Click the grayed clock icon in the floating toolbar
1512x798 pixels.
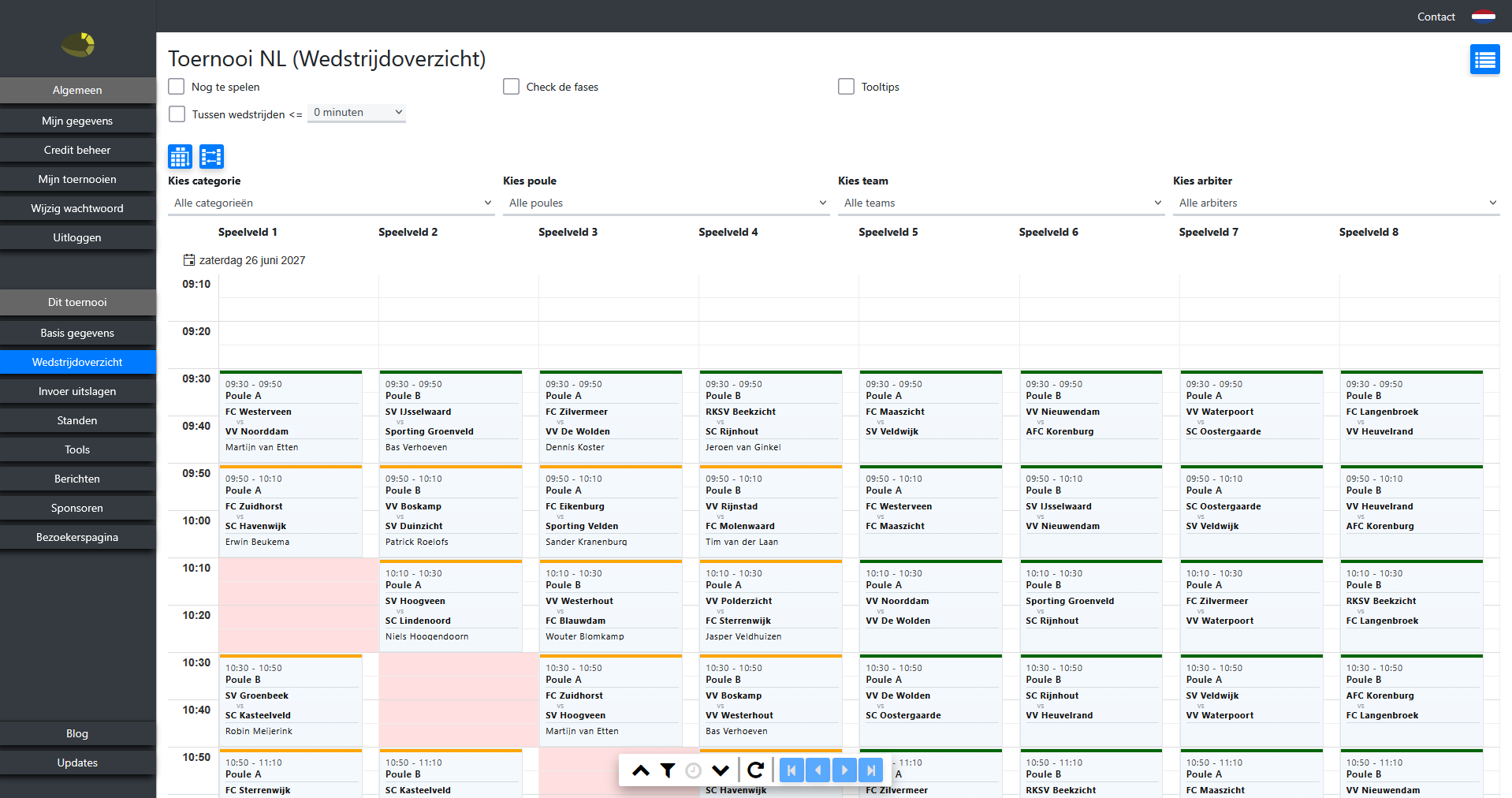pos(694,770)
